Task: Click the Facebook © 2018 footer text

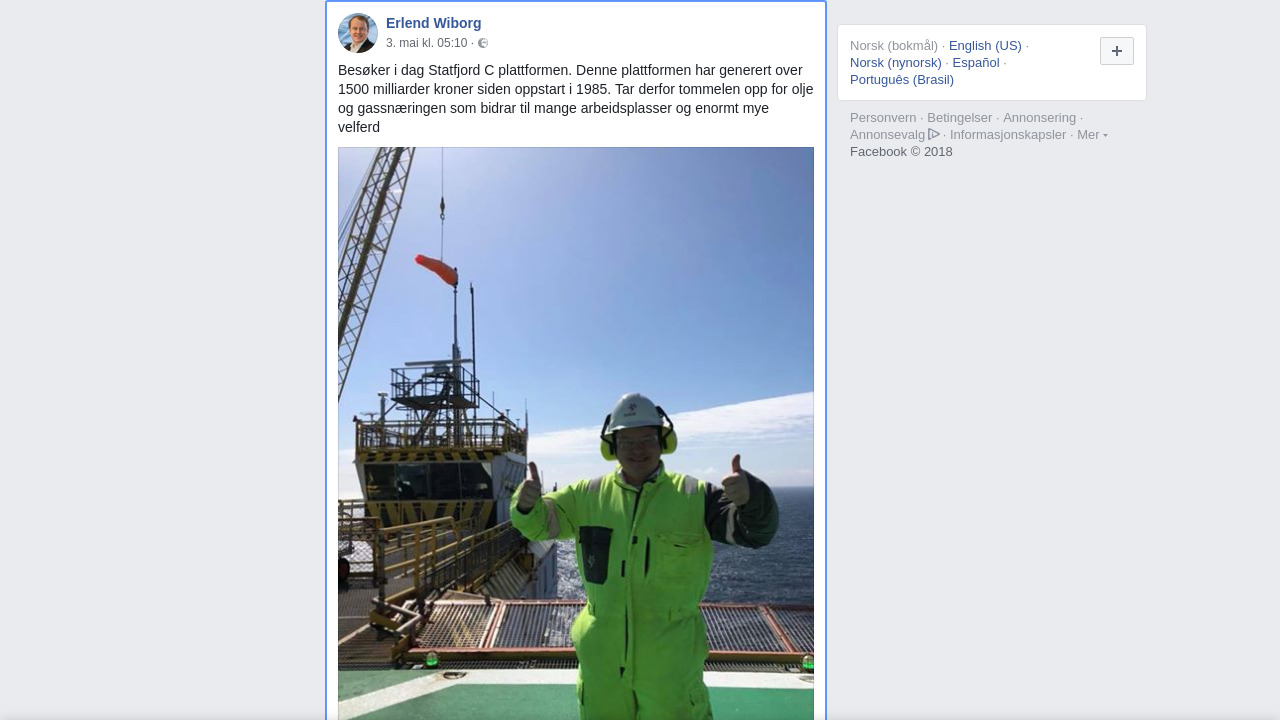Action: tap(901, 152)
